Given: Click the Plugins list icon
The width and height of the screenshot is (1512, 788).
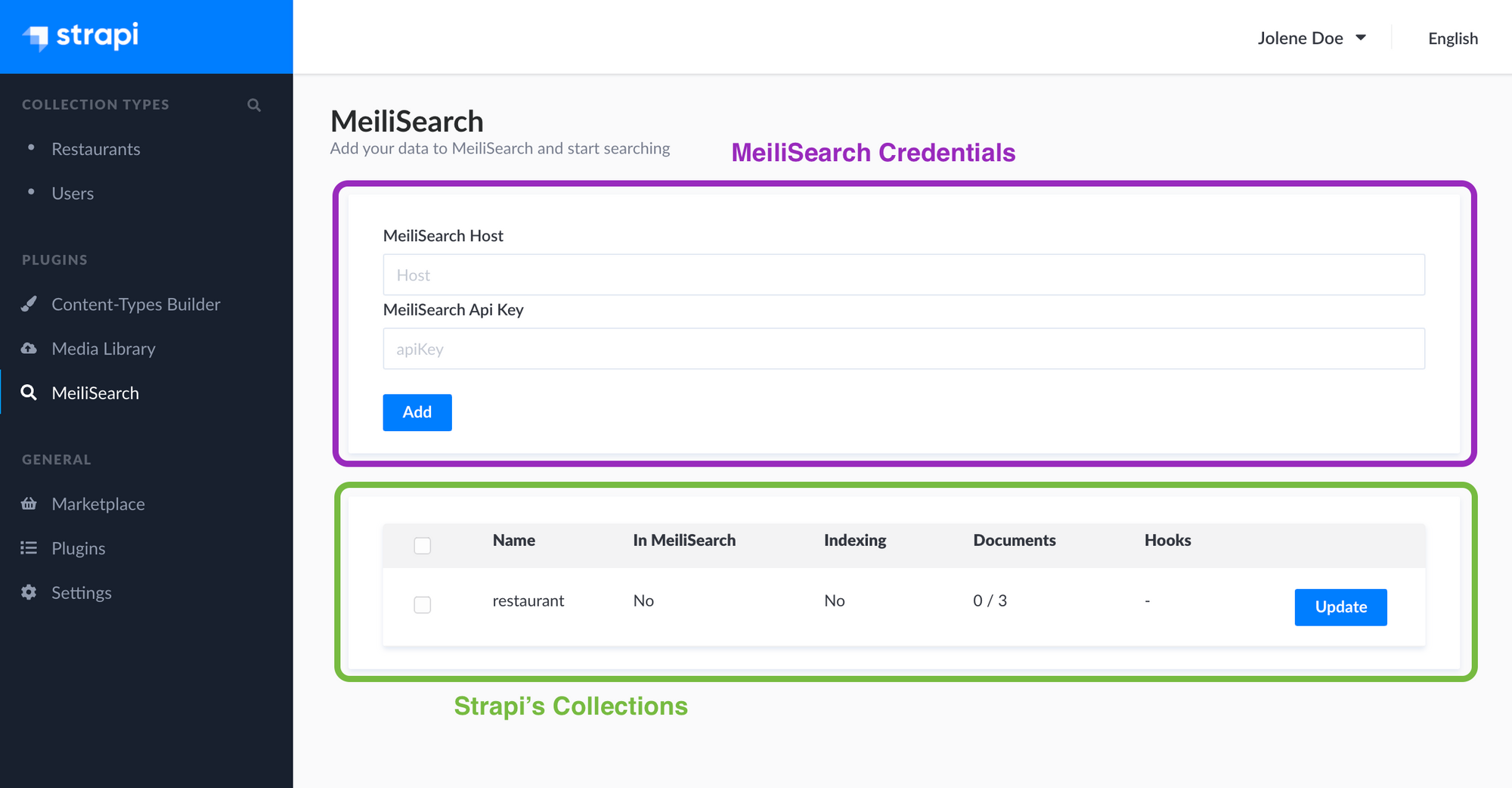Looking at the screenshot, I should pos(29,548).
